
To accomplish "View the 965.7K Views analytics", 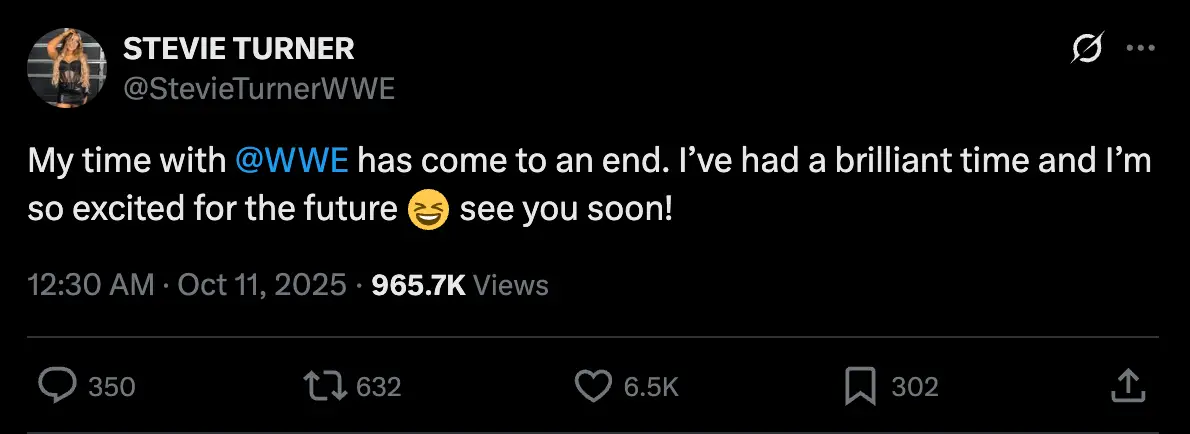I will (459, 285).
